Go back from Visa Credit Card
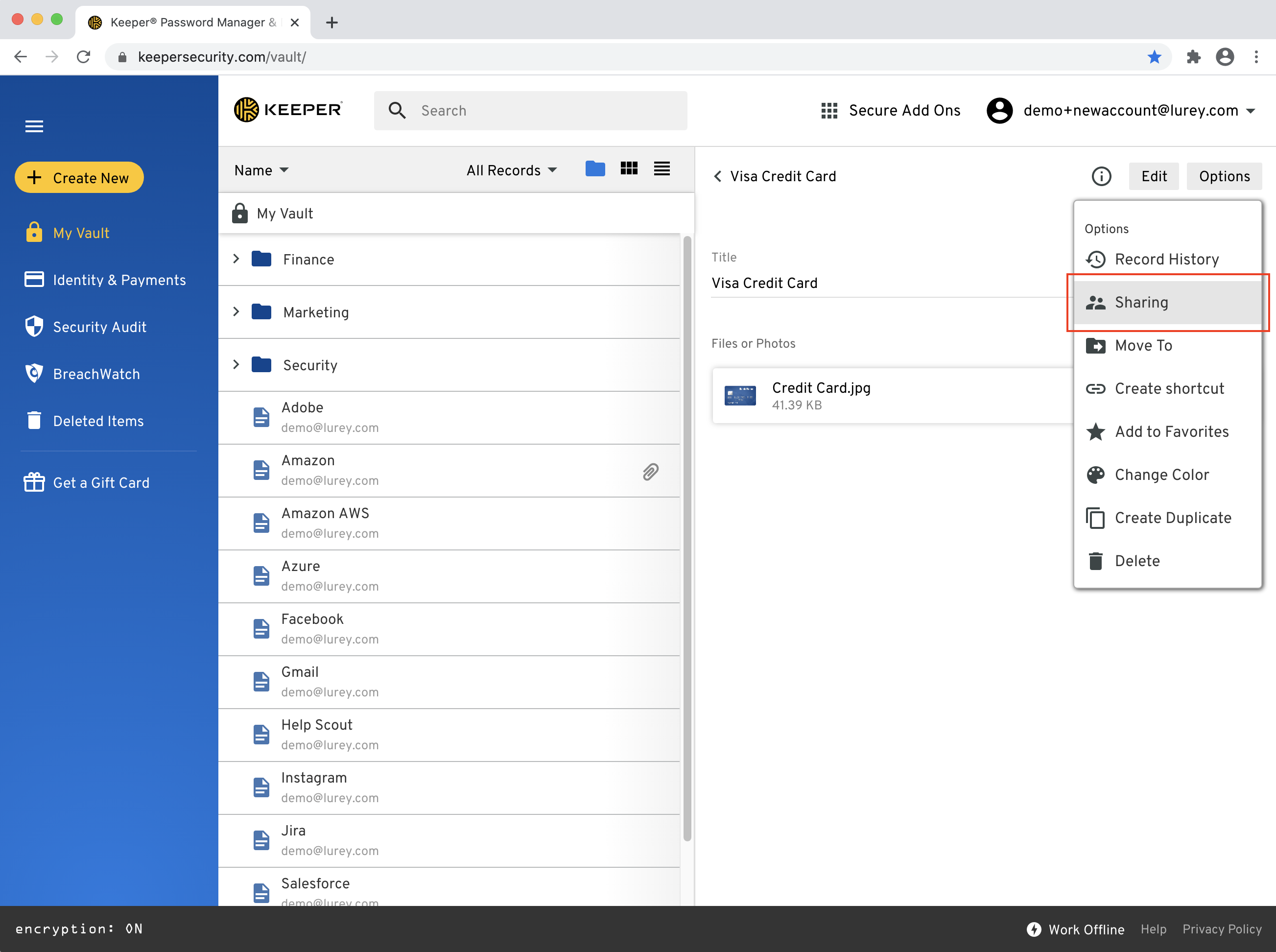 pos(718,176)
